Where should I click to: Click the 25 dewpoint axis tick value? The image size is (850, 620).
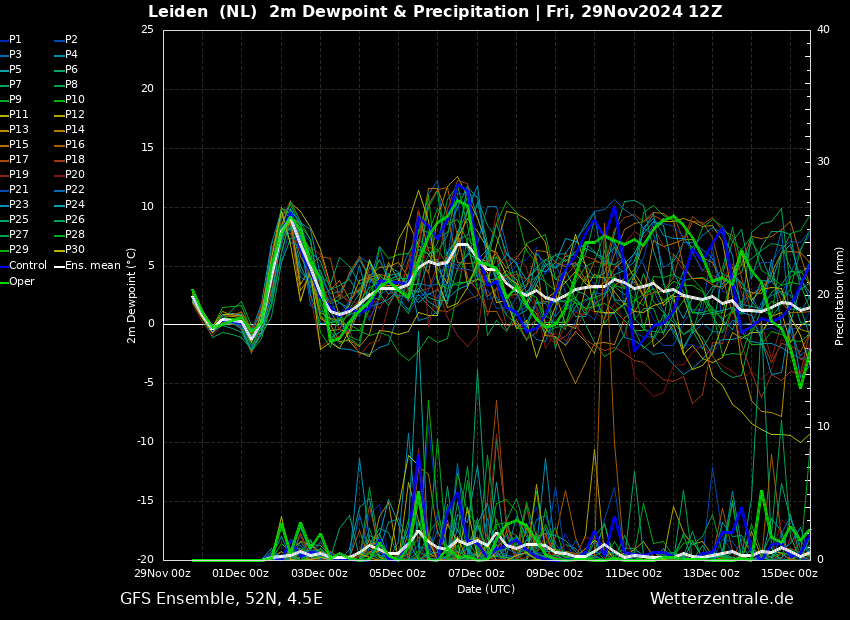tap(147, 30)
